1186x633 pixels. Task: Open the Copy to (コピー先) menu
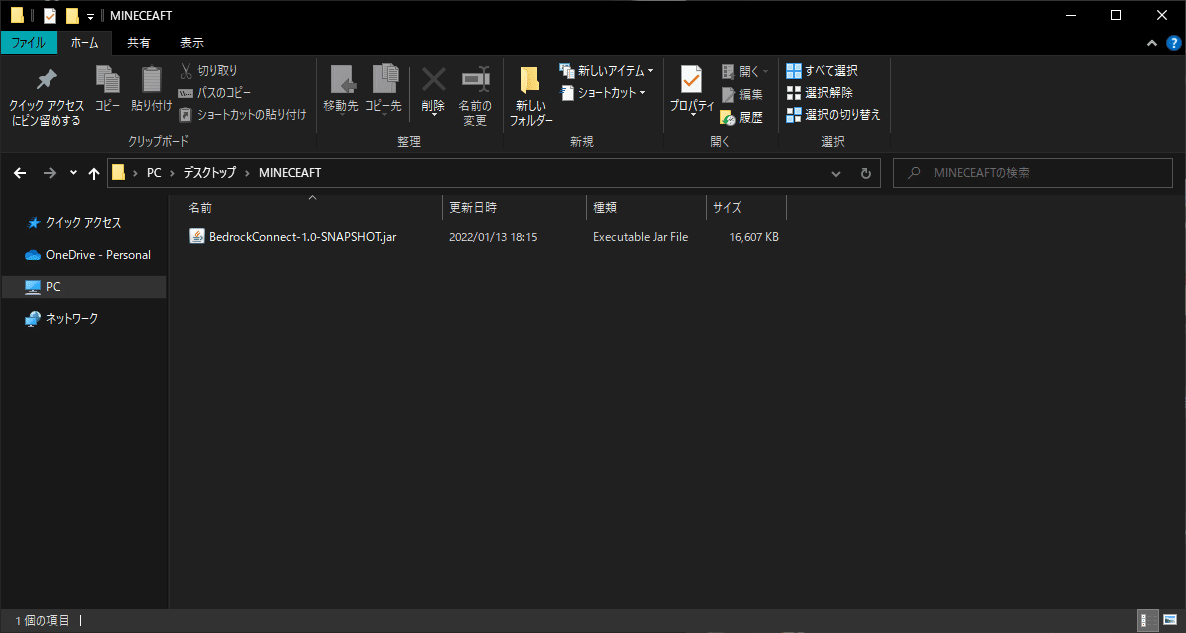click(x=383, y=91)
